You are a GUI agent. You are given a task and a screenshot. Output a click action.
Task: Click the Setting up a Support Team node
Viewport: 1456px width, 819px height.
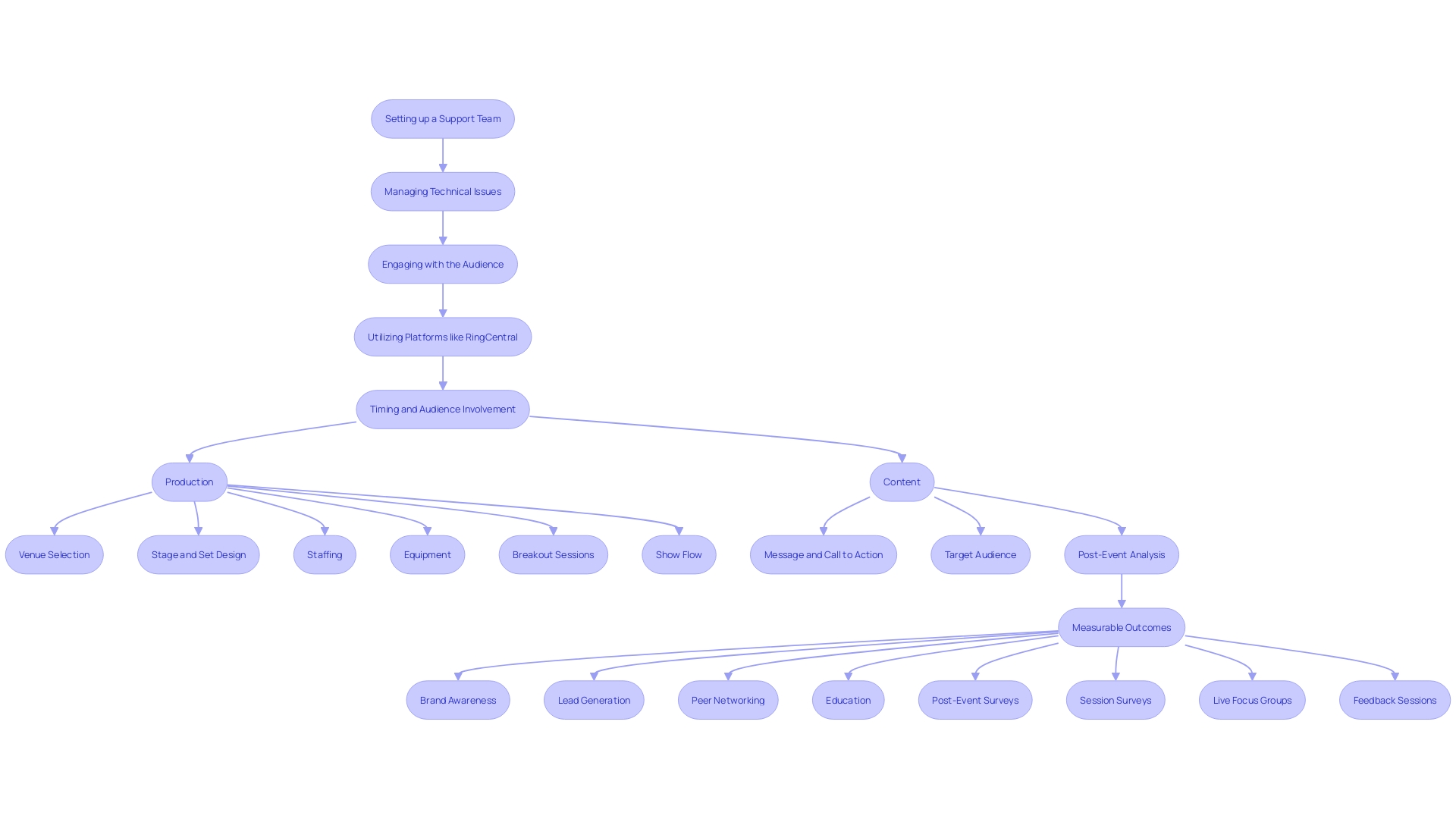pos(443,119)
